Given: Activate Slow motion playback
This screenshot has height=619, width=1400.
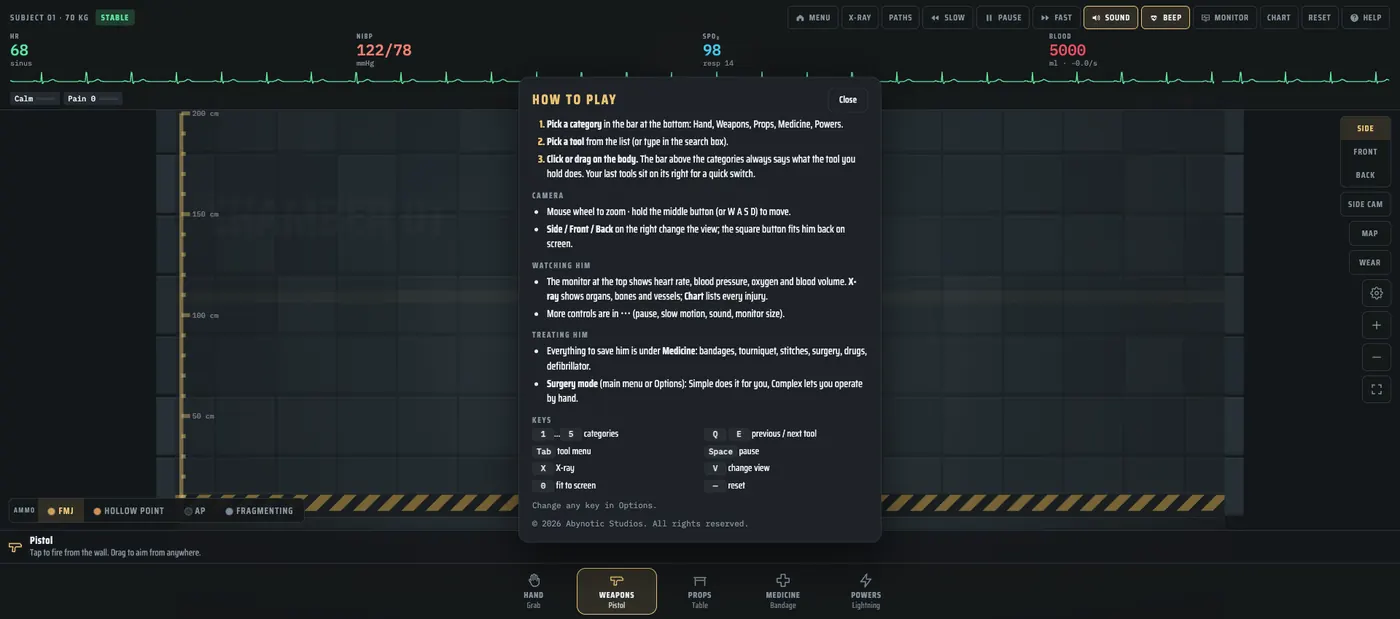Looking at the screenshot, I should coord(947,17).
